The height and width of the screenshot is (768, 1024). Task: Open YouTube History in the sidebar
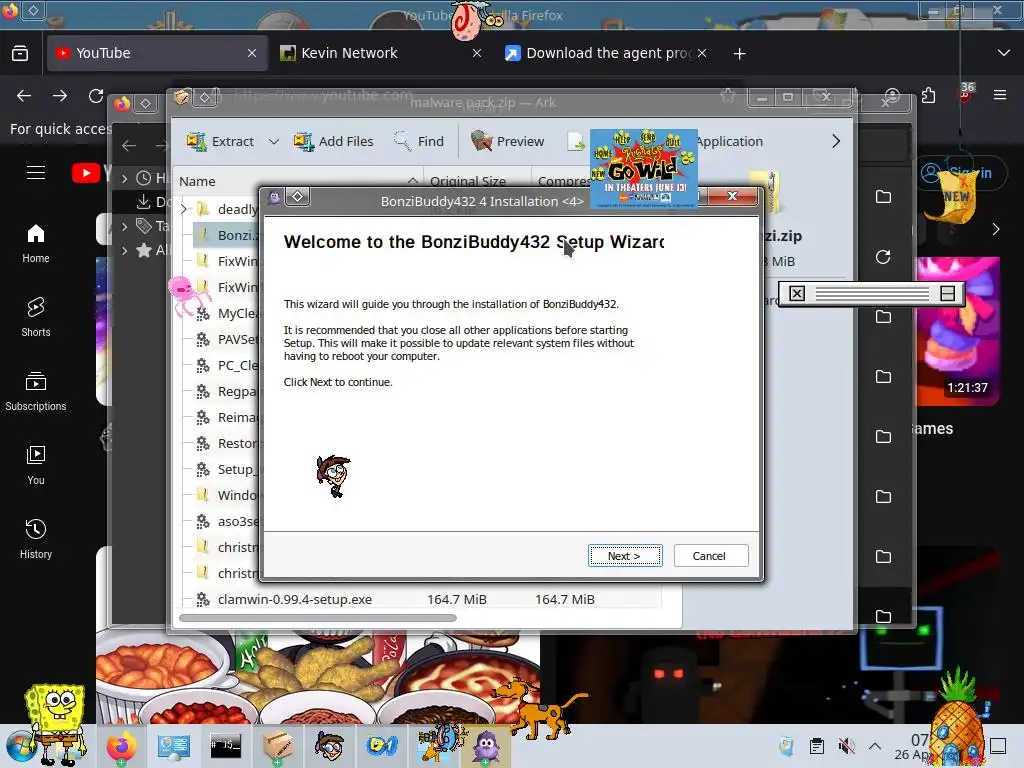[36, 539]
